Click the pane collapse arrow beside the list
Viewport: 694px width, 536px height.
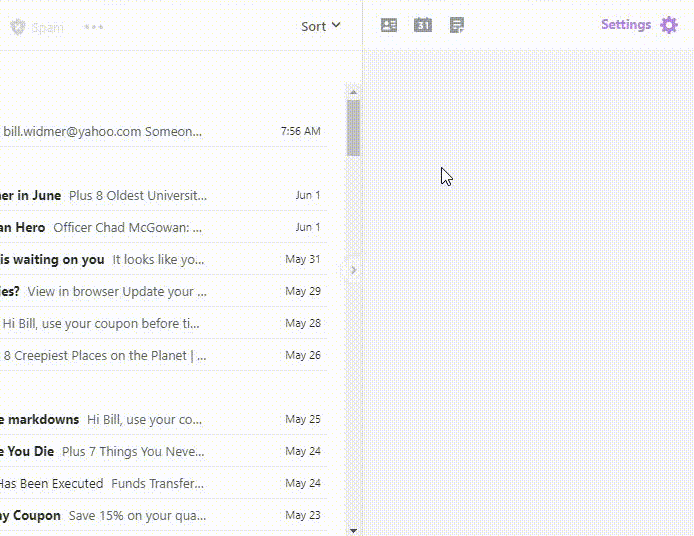click(x=352, y=269)
